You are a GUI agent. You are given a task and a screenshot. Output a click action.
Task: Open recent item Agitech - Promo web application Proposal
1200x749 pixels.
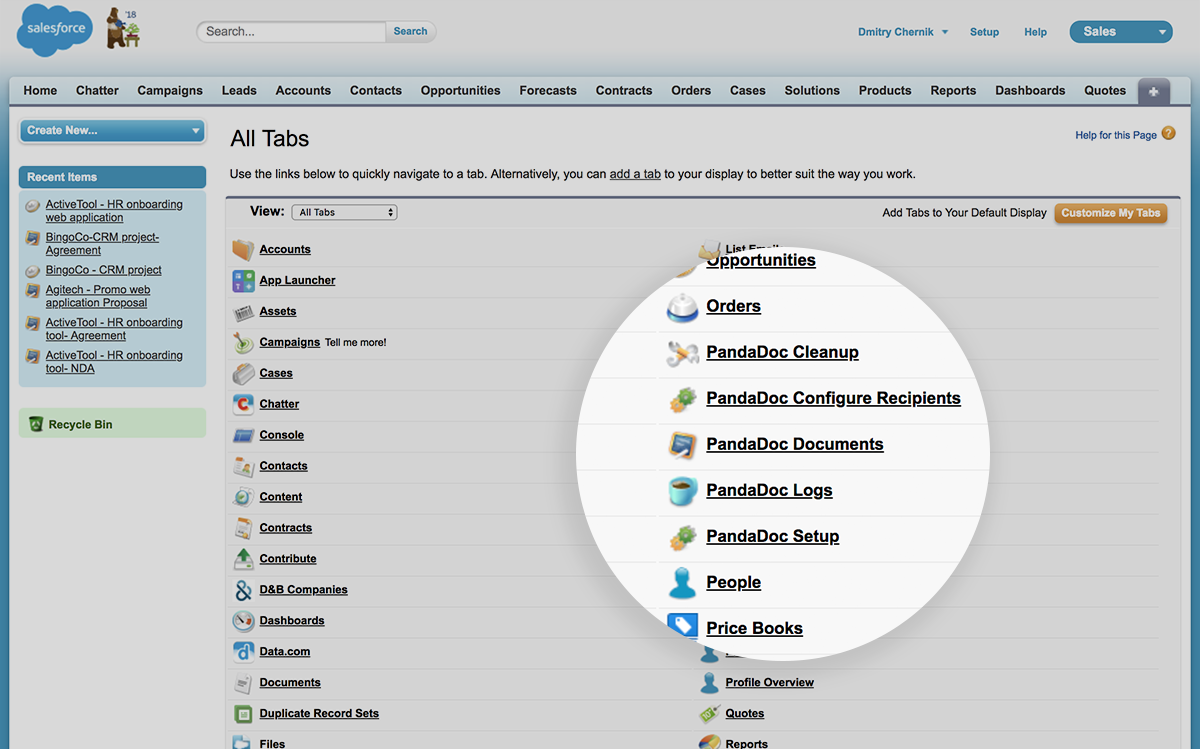tap(98, 296)
